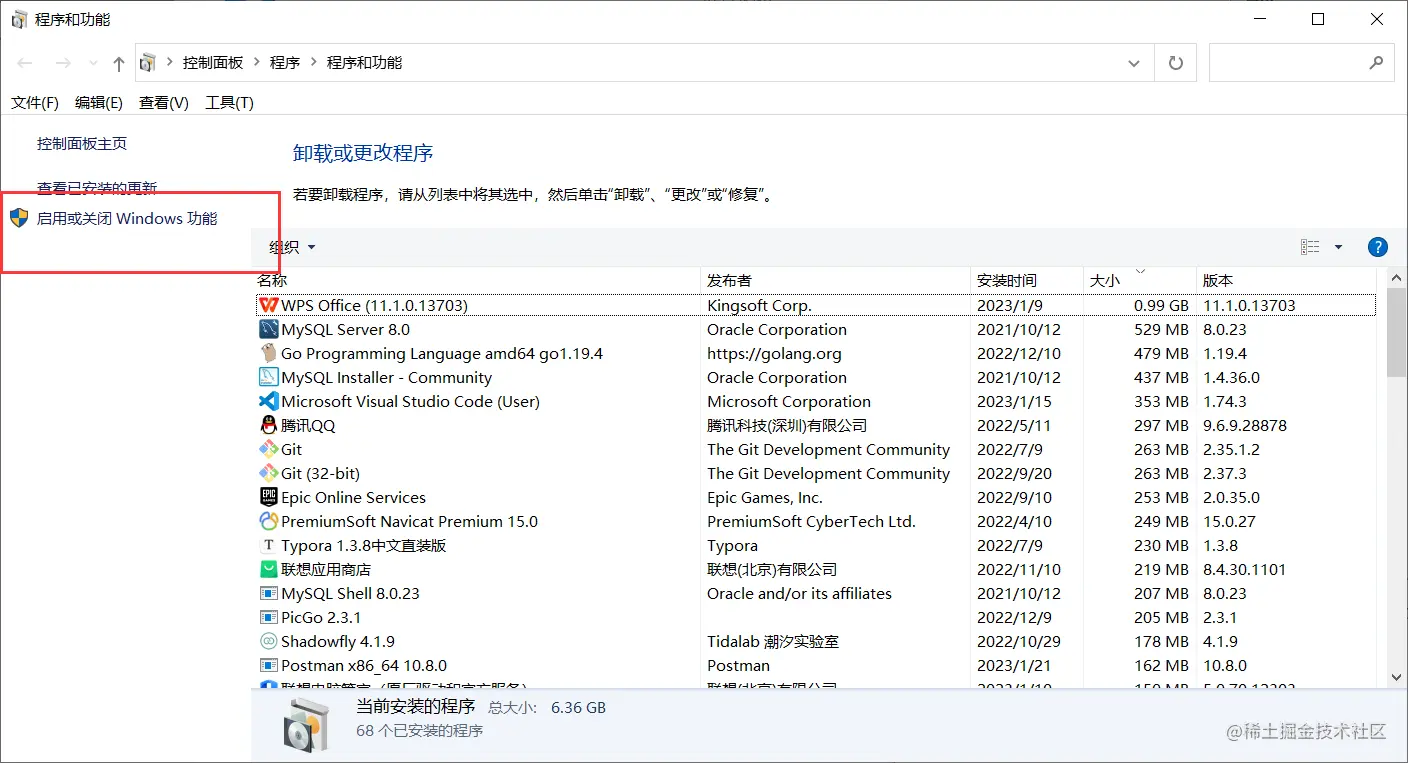This screenshot has height=763, width=1408.
Task: Select Postman x86_64 10.8.0 entry
Action: point(816,665)
